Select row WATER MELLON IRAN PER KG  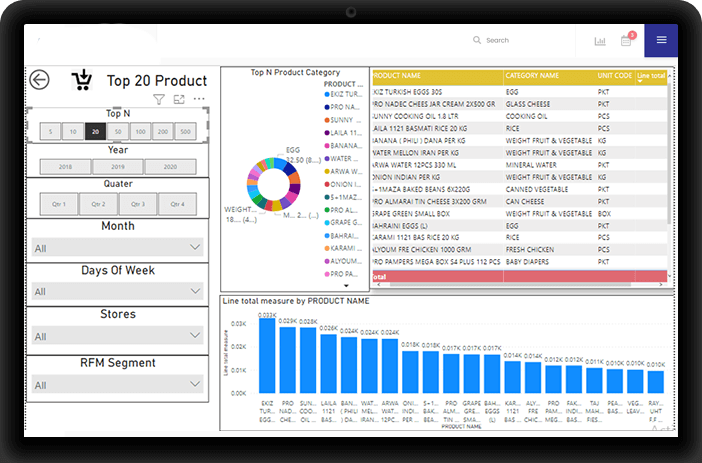click(x=519, y=153)
